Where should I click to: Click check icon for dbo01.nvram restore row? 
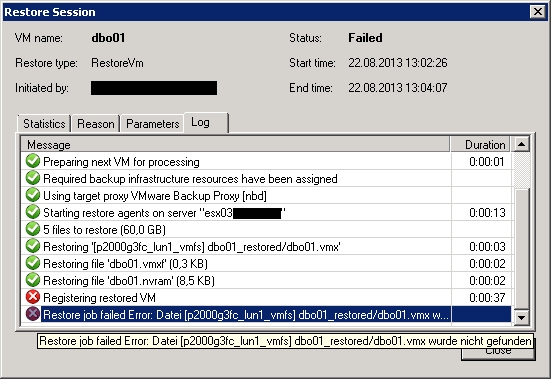tap(33, 280)
